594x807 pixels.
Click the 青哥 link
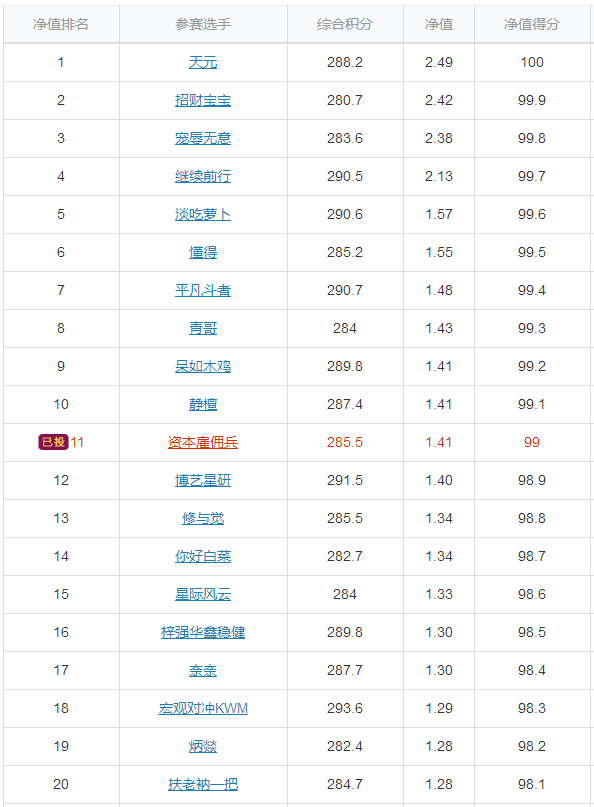click(203, 328)
